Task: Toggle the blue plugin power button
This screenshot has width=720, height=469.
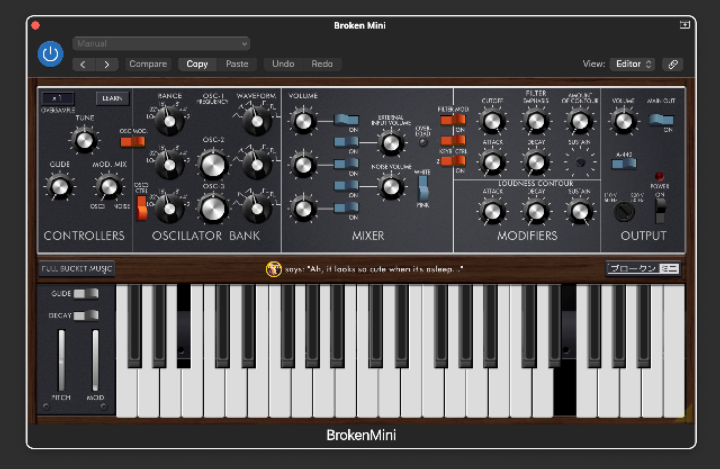Action: tap(51, 54)
